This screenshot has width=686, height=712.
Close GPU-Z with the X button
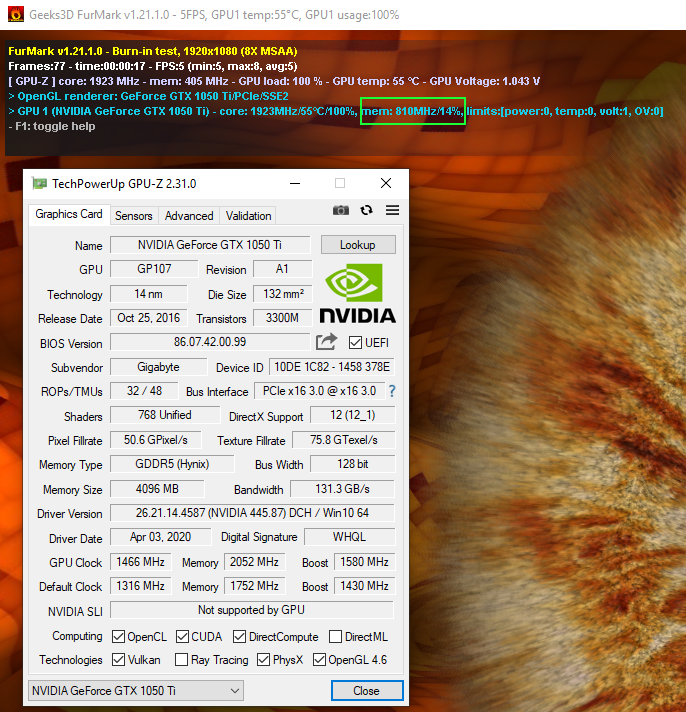coord(386,183)
